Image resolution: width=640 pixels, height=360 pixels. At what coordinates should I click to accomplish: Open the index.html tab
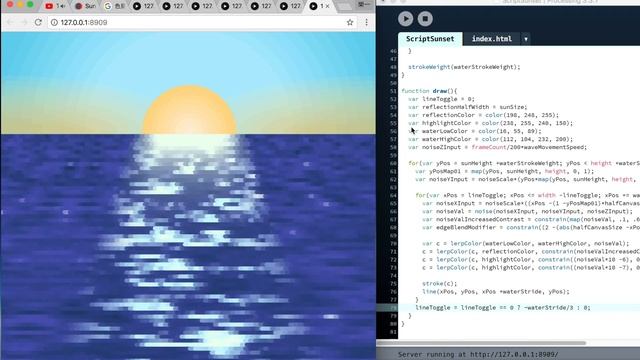(491, 39)
